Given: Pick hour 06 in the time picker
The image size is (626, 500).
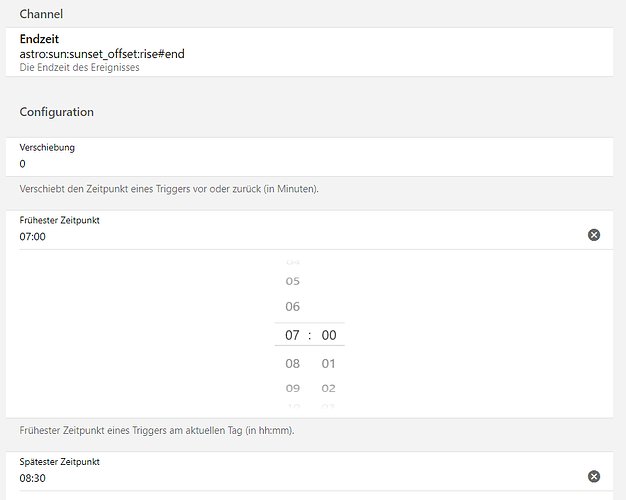Looking at the screenshot, I should (293, 307).
